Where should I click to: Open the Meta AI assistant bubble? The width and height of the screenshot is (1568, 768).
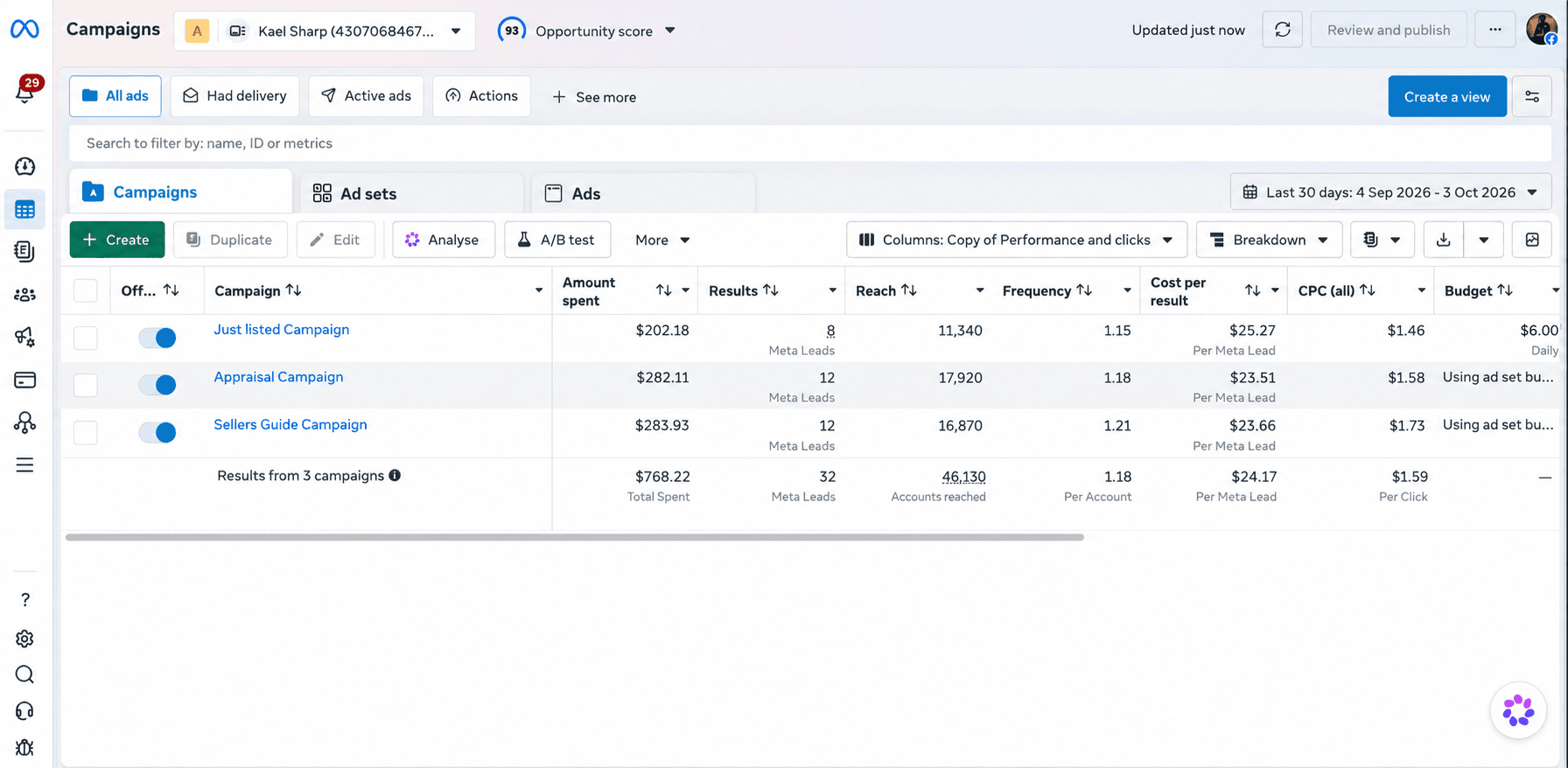(1518, 710)
